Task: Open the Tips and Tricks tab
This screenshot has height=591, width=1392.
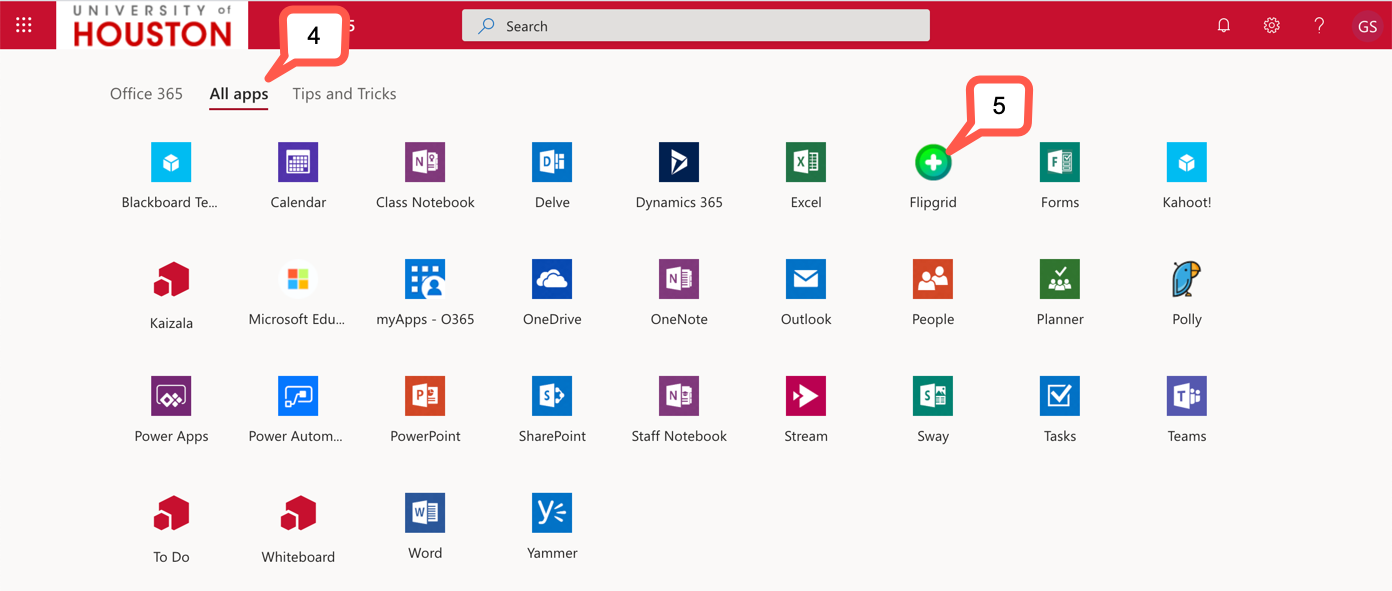Action: click(x=344, y=94)
